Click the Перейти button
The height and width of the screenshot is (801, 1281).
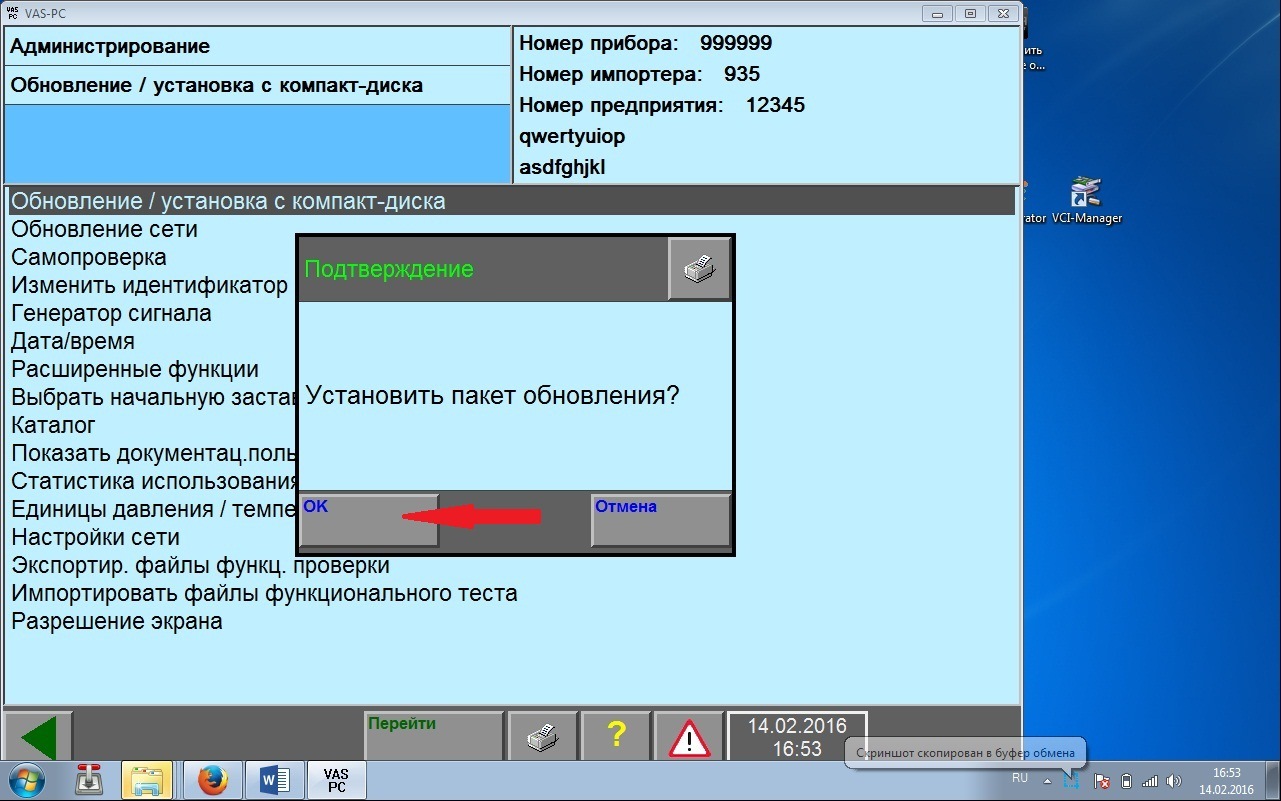pos(433,739)
